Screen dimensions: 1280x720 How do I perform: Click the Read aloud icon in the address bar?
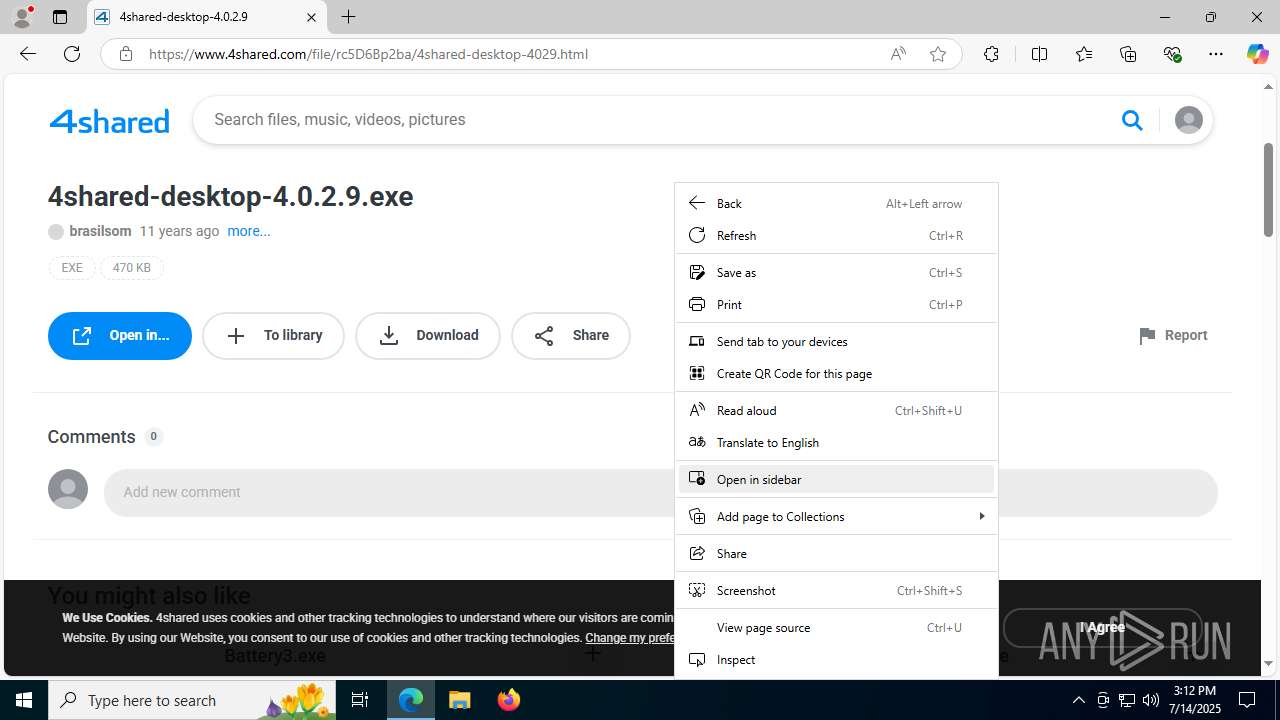(x=898, y=54)
